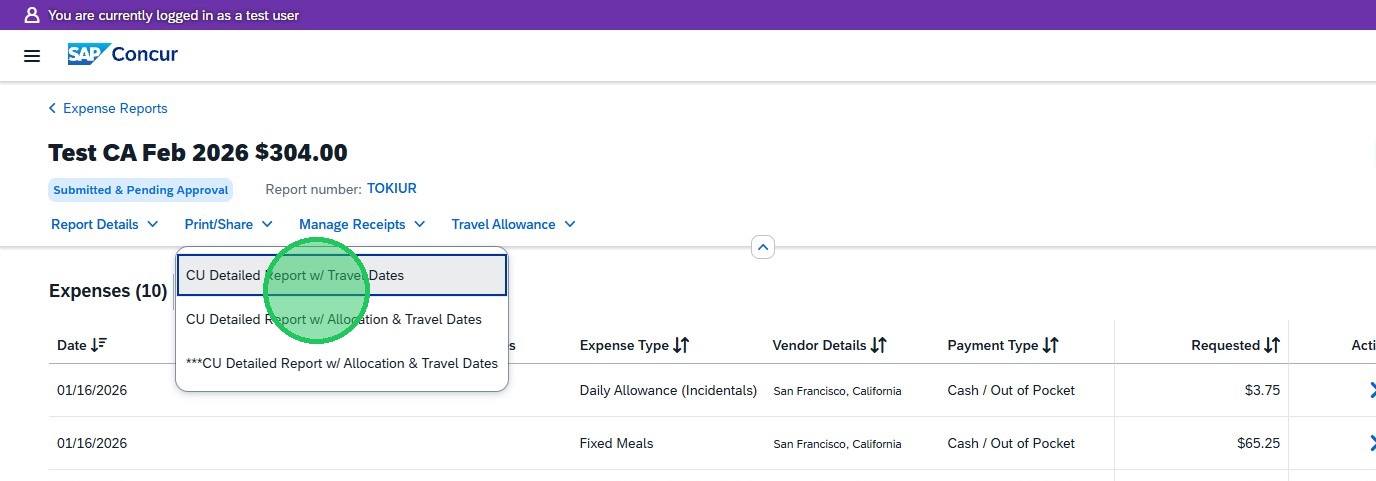
Task: Click the Expenses (10) heading
Action: coord(108,291)
